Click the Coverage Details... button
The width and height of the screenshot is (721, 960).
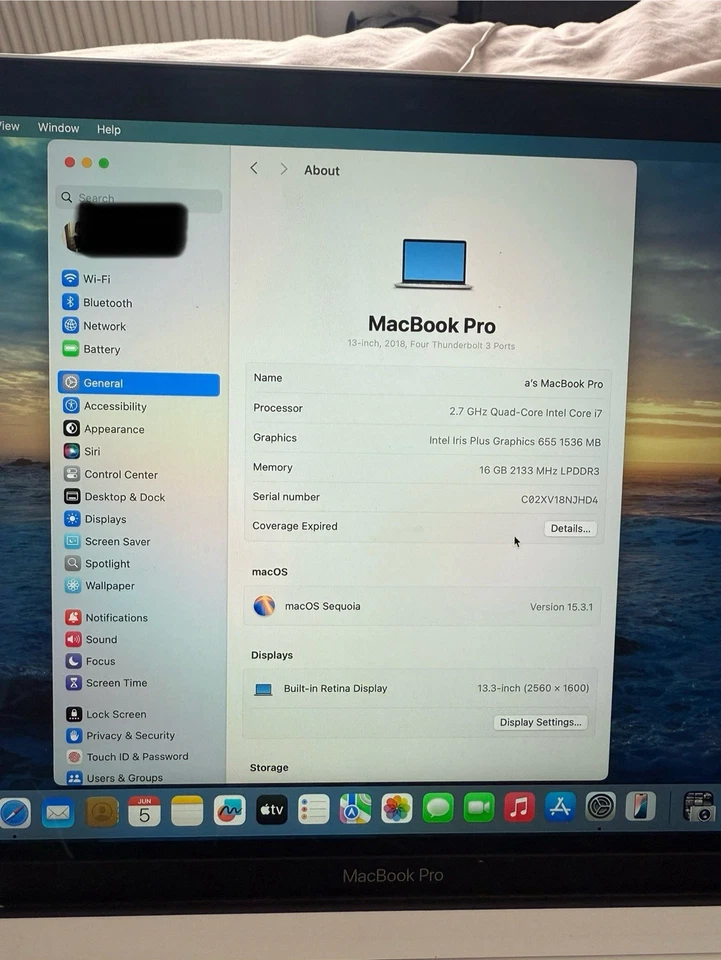pyautogui.click(x=570, y=528)
